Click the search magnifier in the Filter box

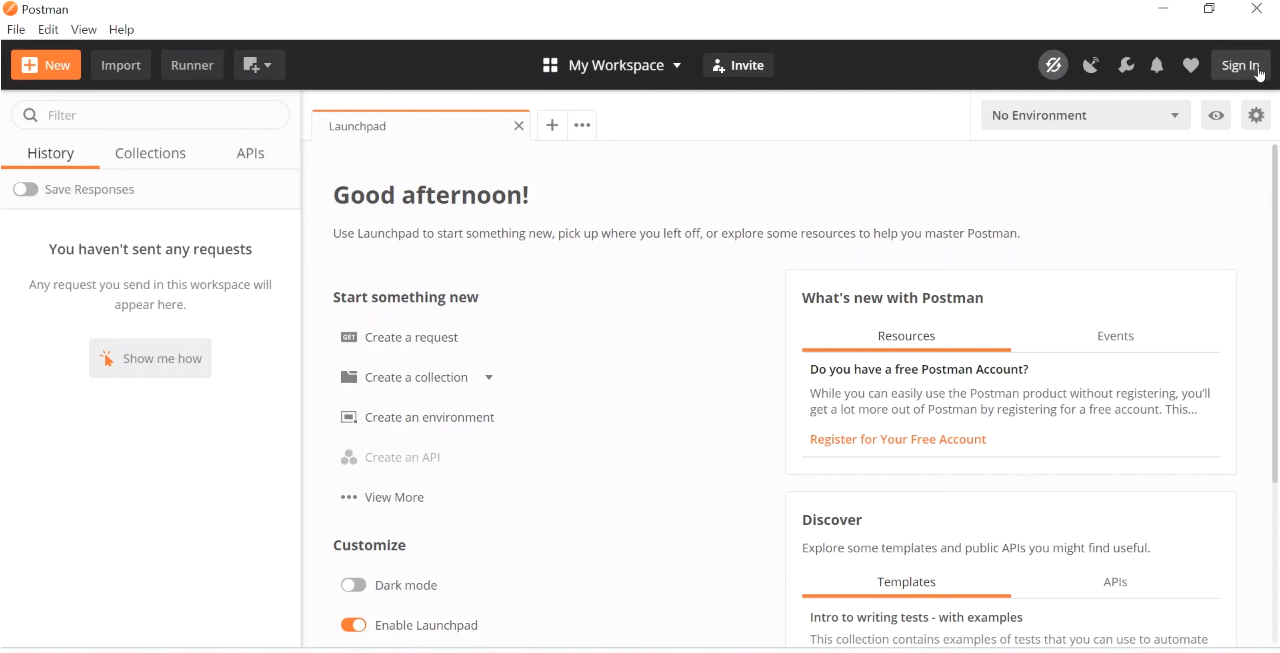pos(30,115)
